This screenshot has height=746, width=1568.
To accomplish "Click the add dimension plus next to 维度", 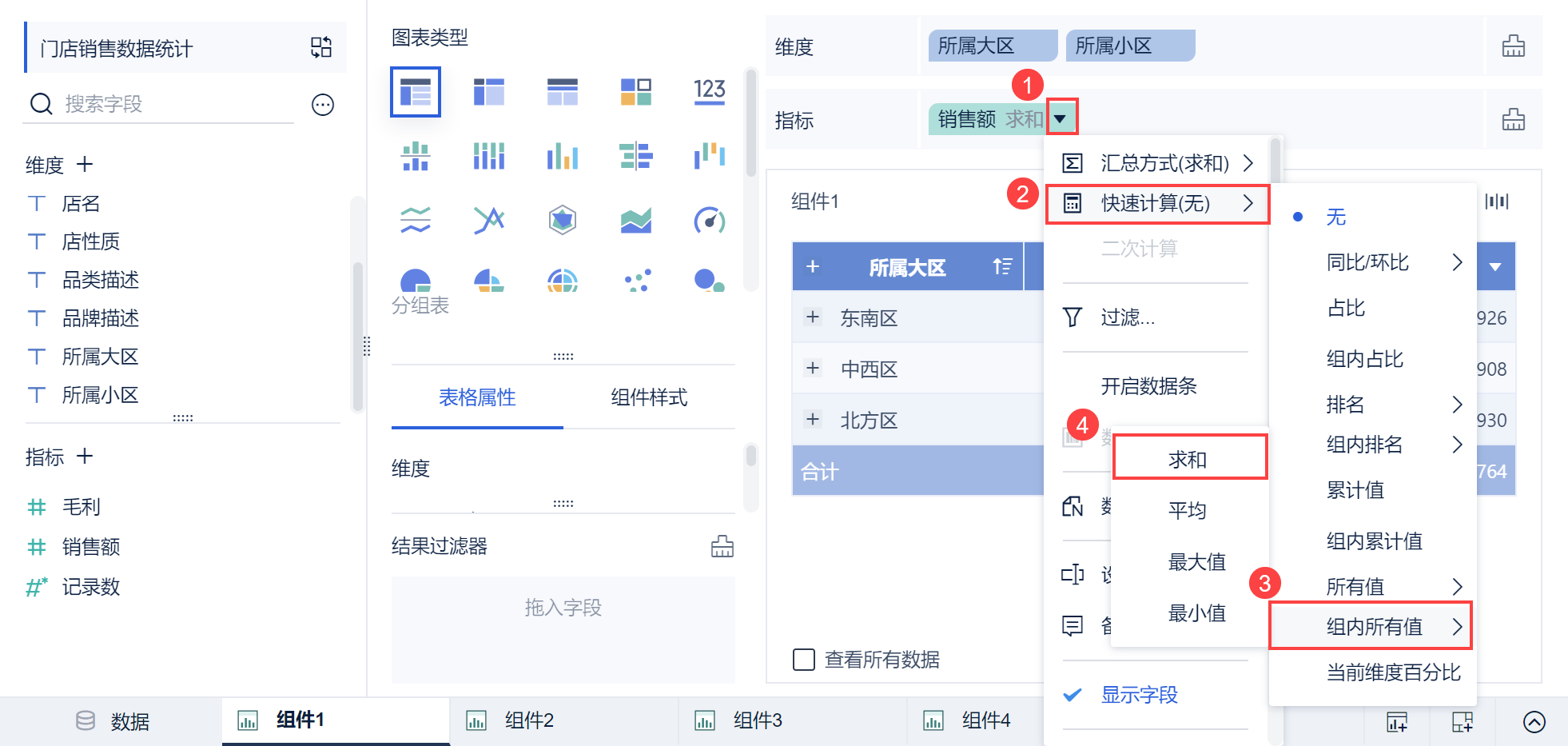I will point(85,164).
